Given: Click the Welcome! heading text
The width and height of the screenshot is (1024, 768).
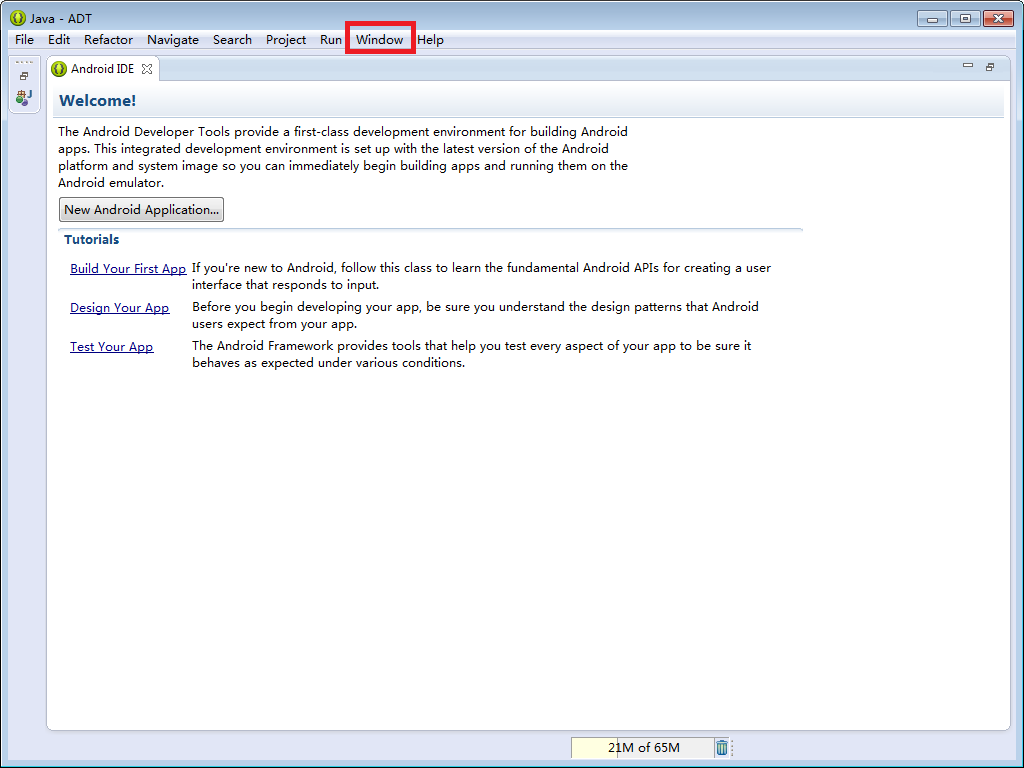Looking at the screenshot, I should coord(97,101).
